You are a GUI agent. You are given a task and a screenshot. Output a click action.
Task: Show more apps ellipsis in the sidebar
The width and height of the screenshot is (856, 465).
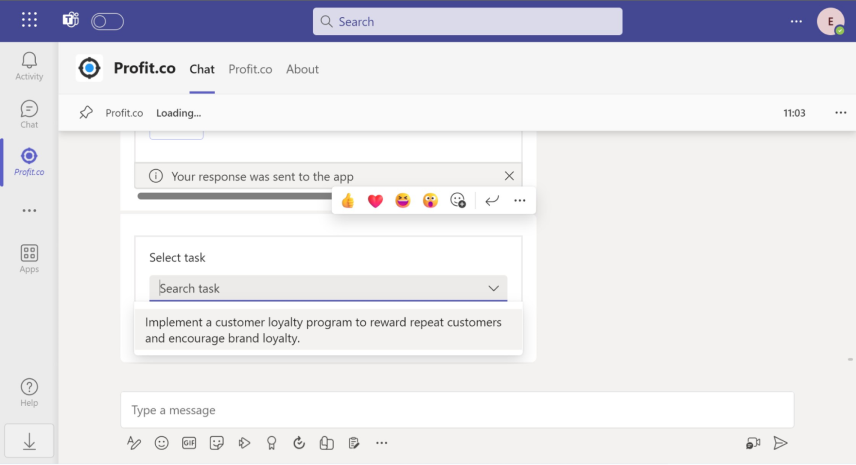pyautogui.click(x=29, y=211)
